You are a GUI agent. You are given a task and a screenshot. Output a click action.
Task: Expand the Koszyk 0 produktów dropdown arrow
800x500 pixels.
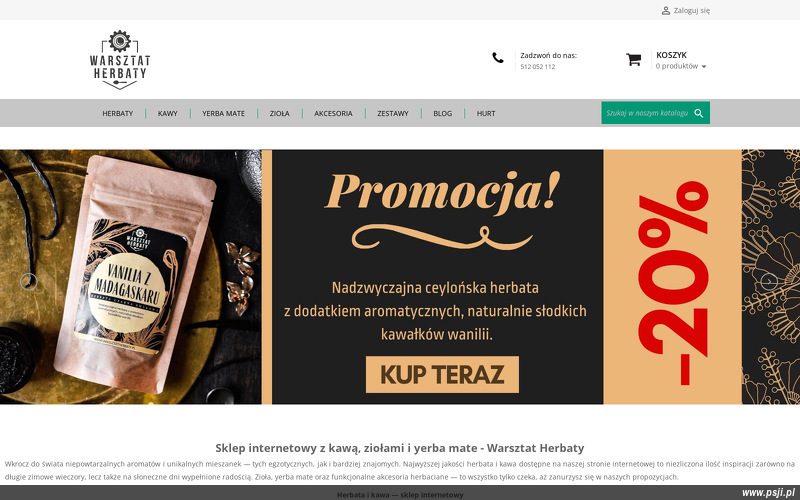[704, 67]
